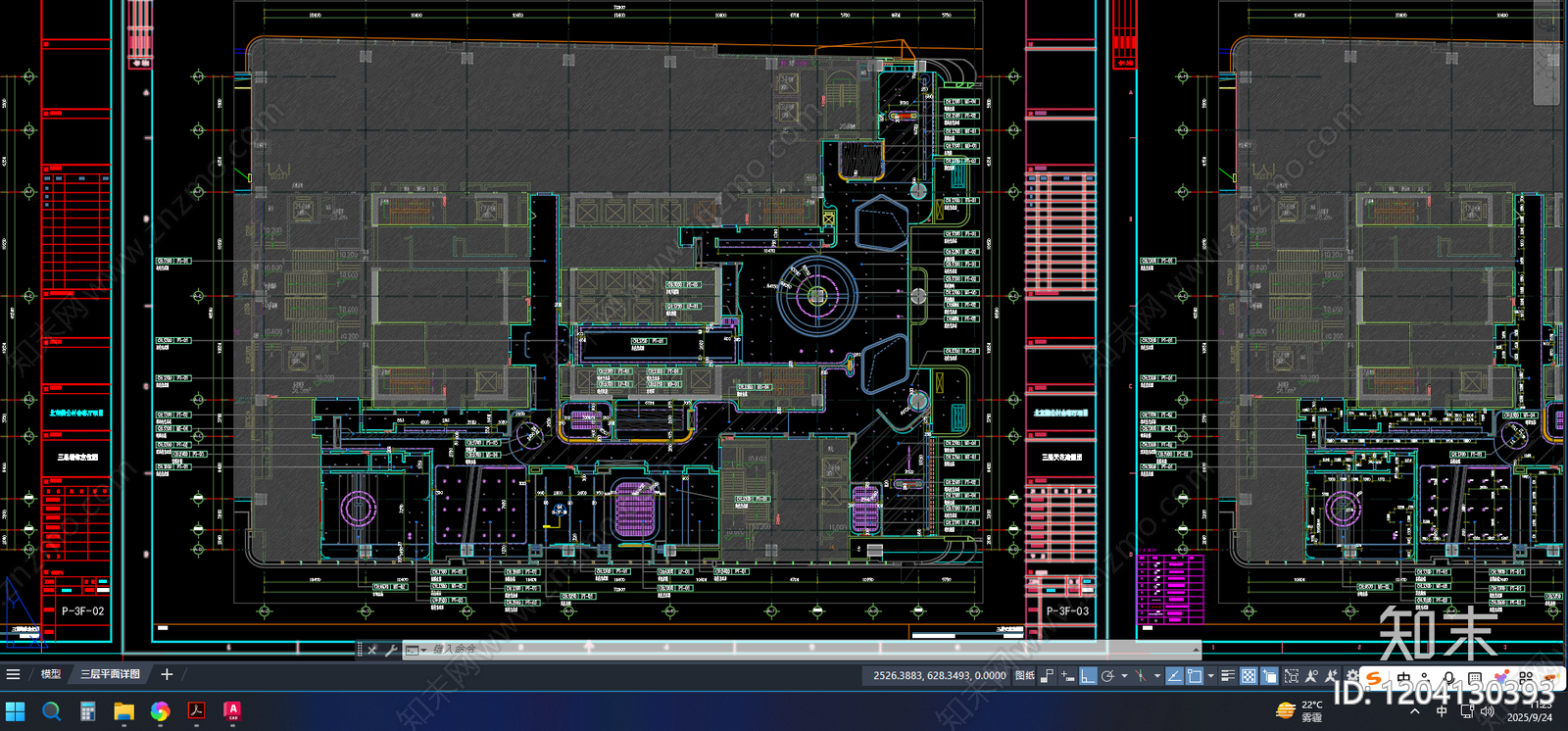Screen dimensions: 1568x731
Task: Click the AutoCAD icon in the taskbar
Action: pyautogui.click(x=232, y=711)
